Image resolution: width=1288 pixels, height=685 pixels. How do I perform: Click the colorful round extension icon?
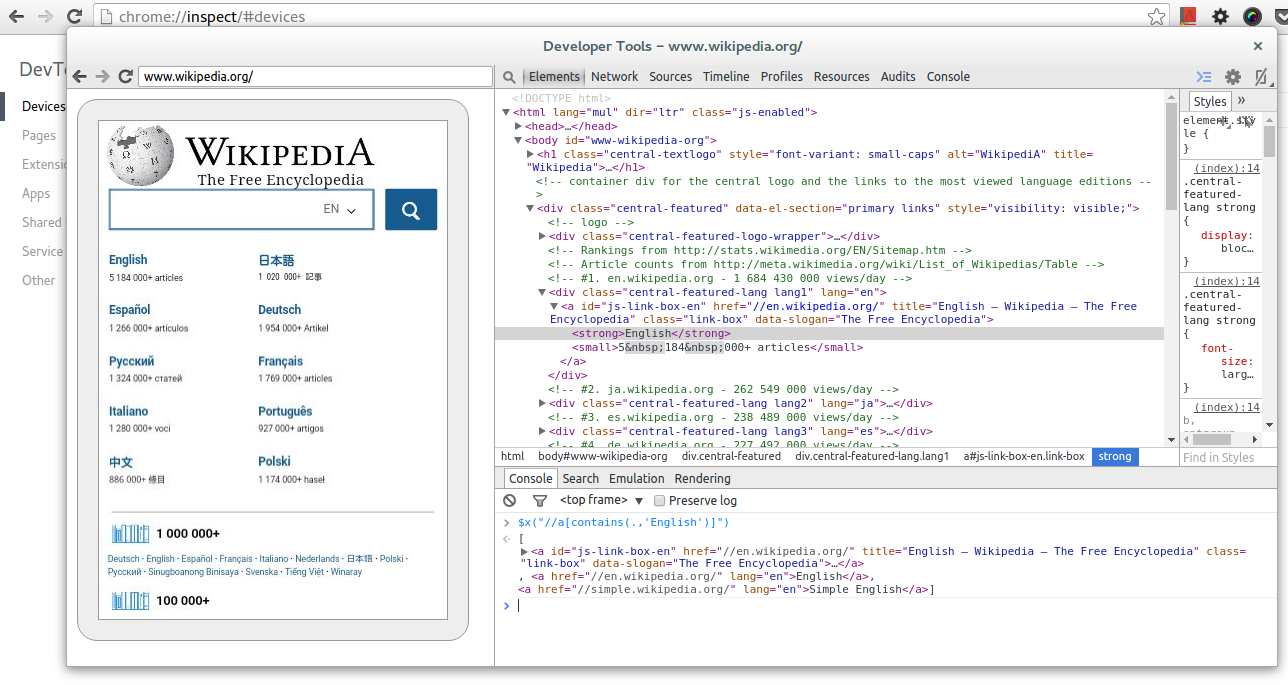point(1252,16)
